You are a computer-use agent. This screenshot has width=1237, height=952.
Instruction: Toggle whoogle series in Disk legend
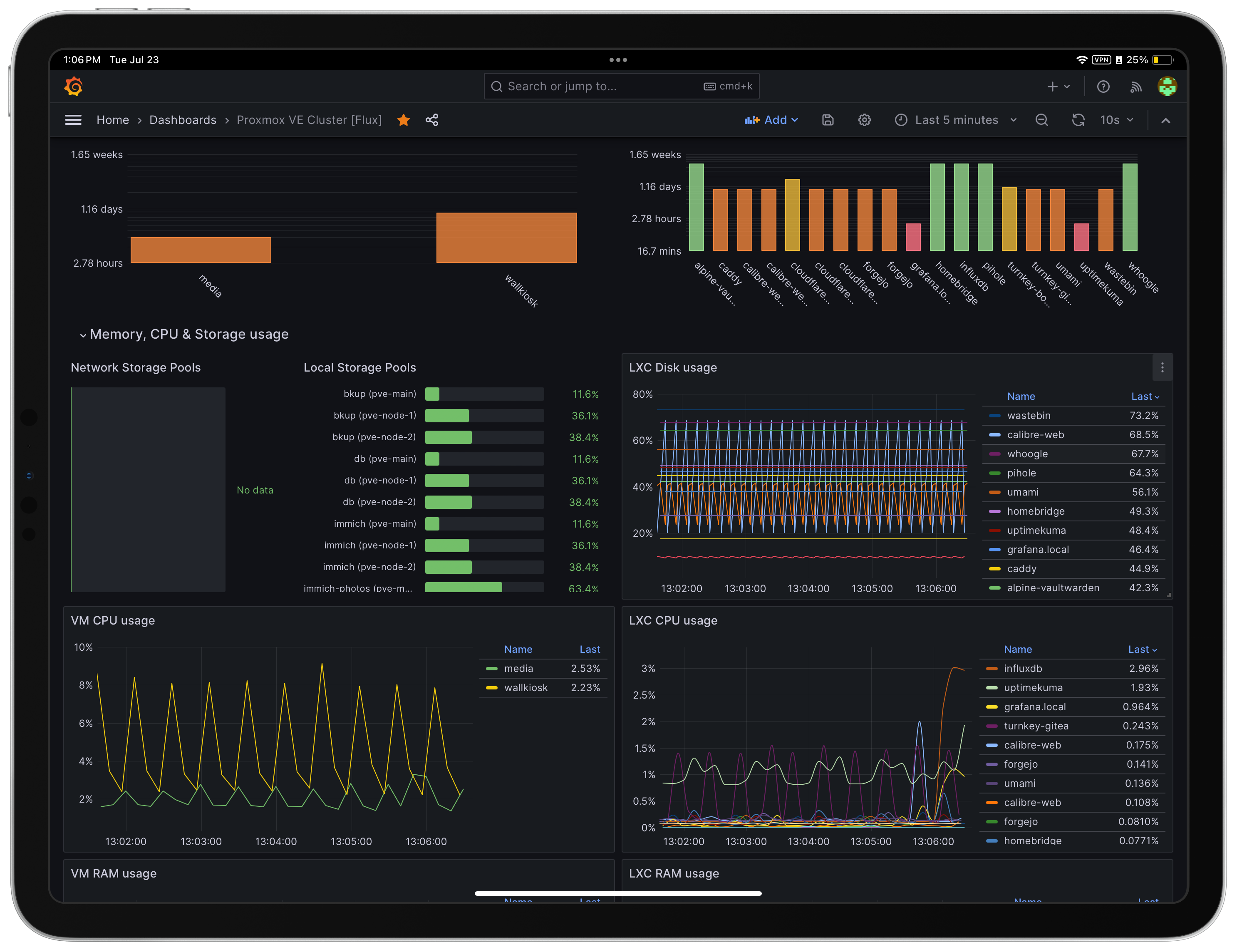1027,454
